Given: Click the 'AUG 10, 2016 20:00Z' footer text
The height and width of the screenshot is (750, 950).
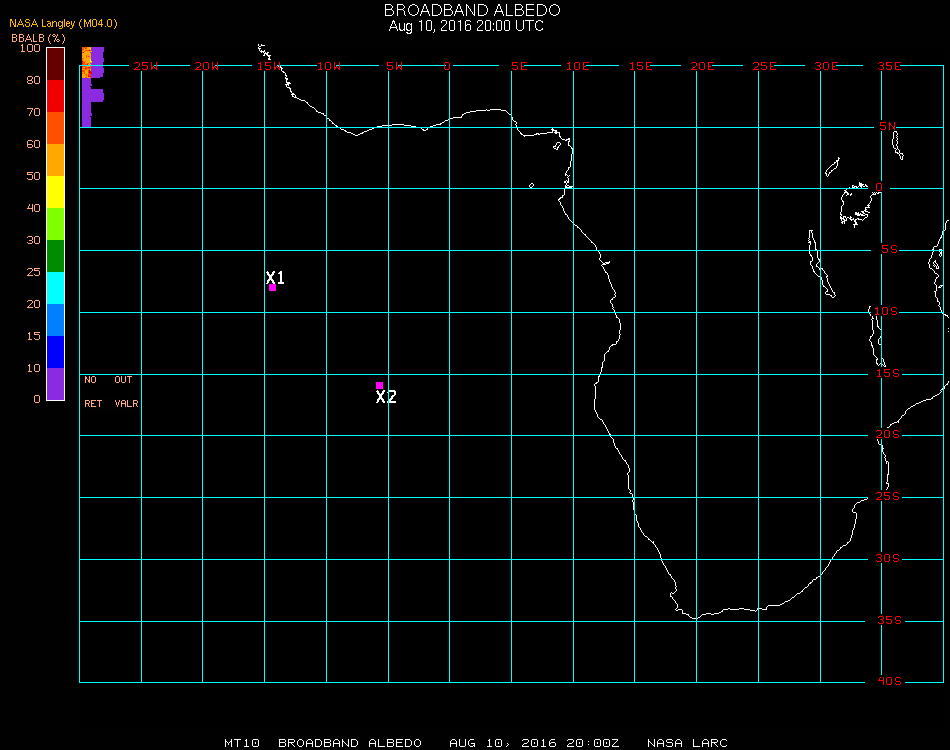Looking at the screenshot, I should [x=534, y=743].
